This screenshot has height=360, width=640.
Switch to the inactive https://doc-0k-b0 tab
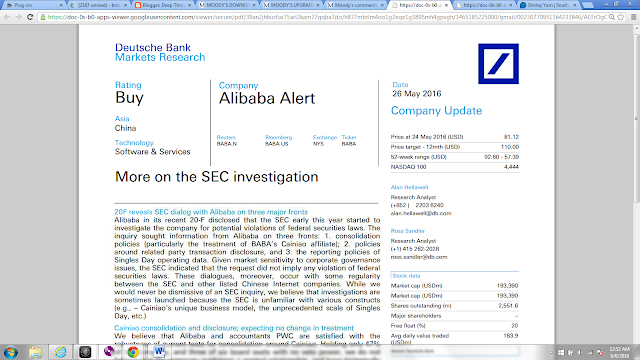coord(483,5)
